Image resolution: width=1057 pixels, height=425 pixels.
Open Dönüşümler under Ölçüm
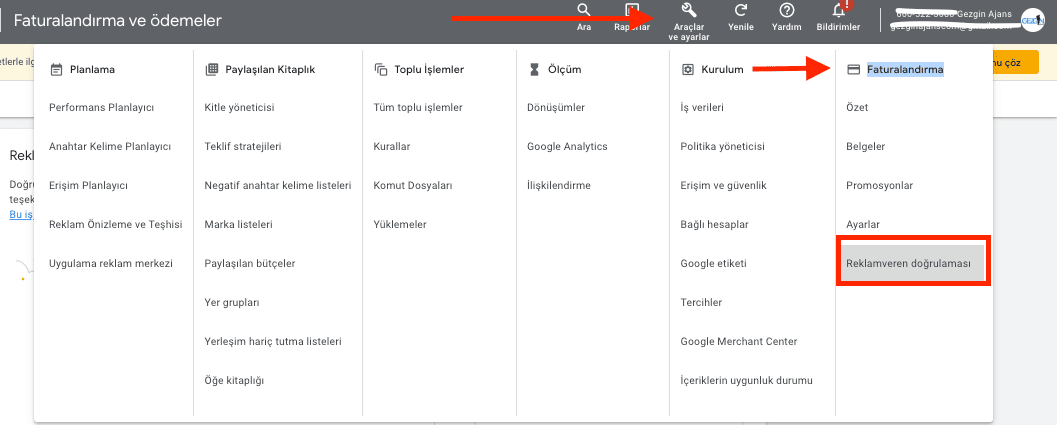click(556, 107)
